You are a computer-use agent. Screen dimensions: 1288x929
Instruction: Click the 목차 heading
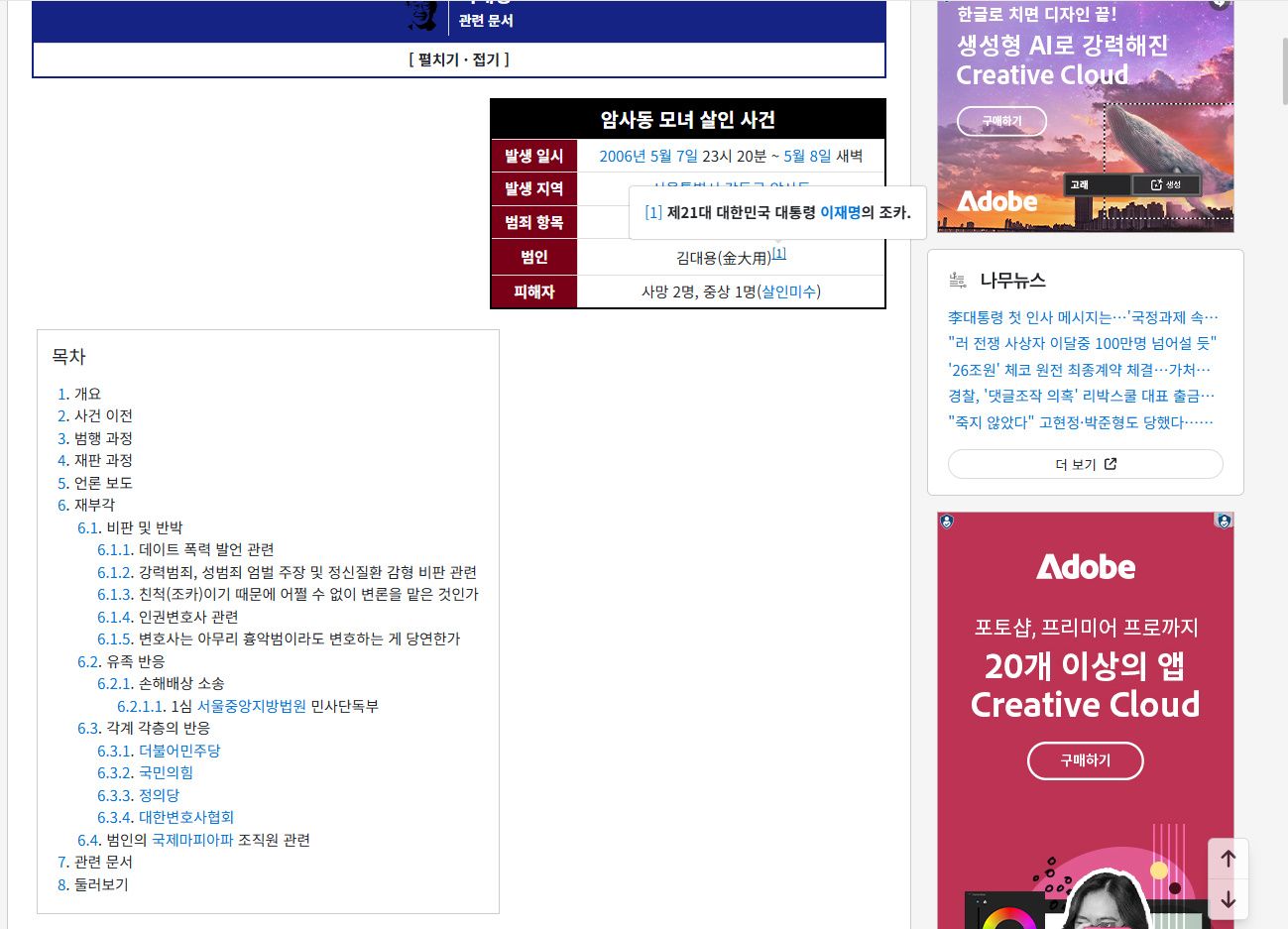(68, 356)
